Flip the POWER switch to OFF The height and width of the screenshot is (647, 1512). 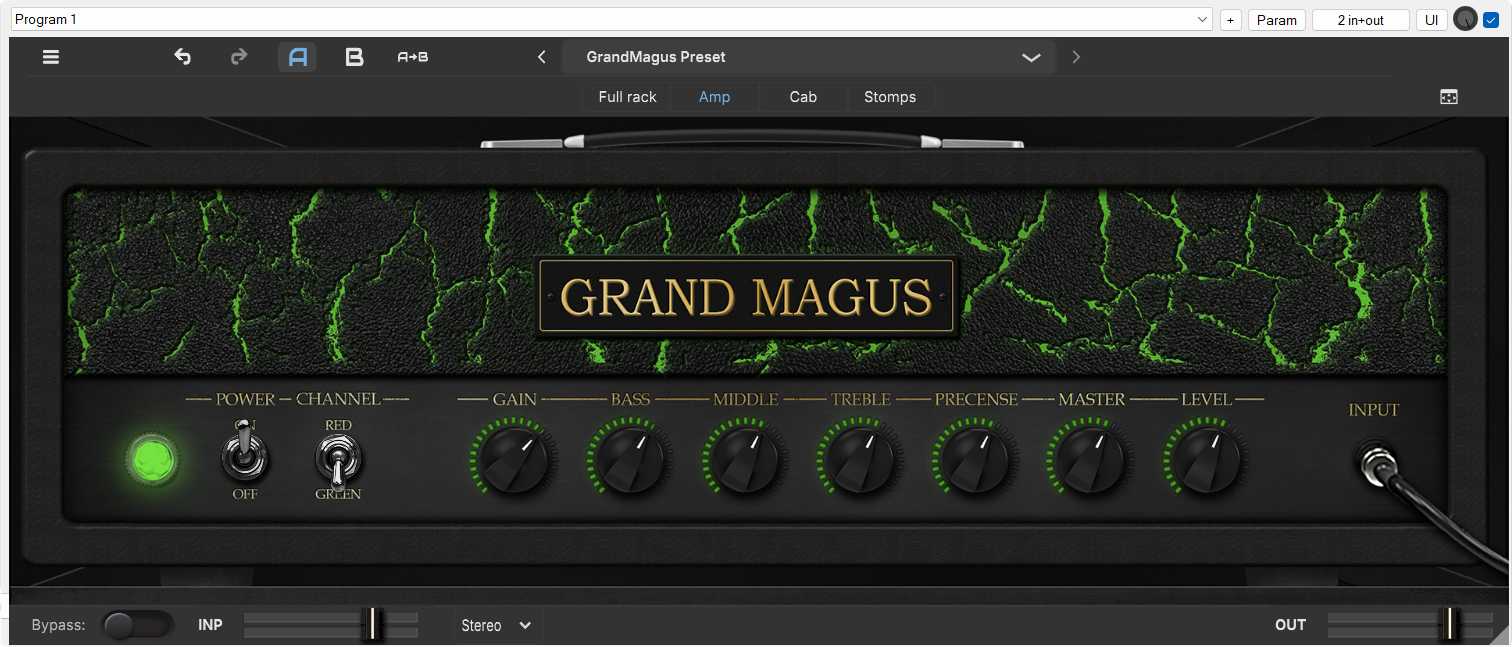point(244,460)
